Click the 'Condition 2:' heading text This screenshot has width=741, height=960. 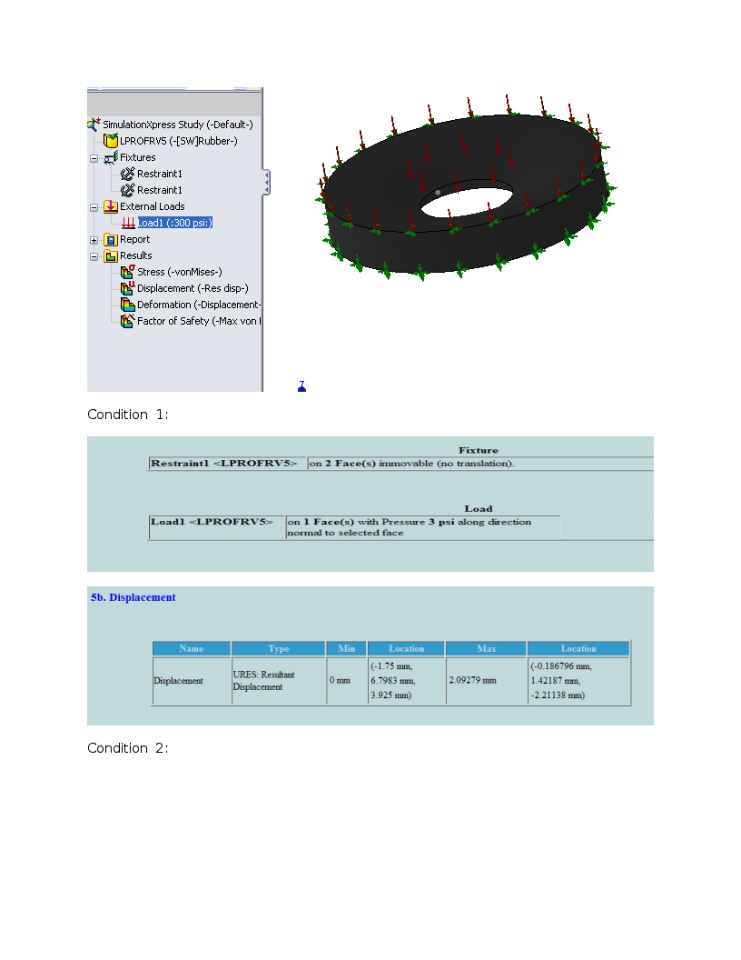click(x=127, y=748)
